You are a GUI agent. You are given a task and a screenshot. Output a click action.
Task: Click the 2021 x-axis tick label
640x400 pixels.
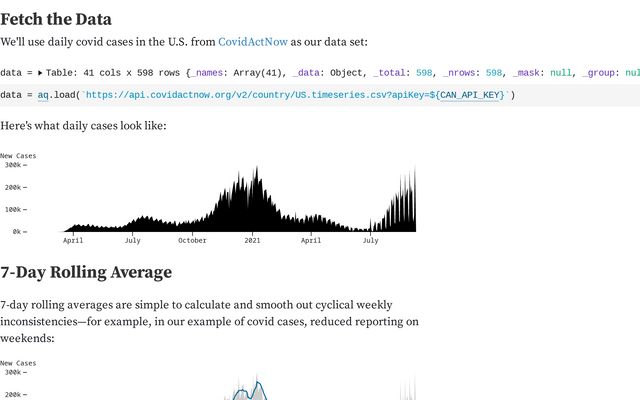(252, 240)
